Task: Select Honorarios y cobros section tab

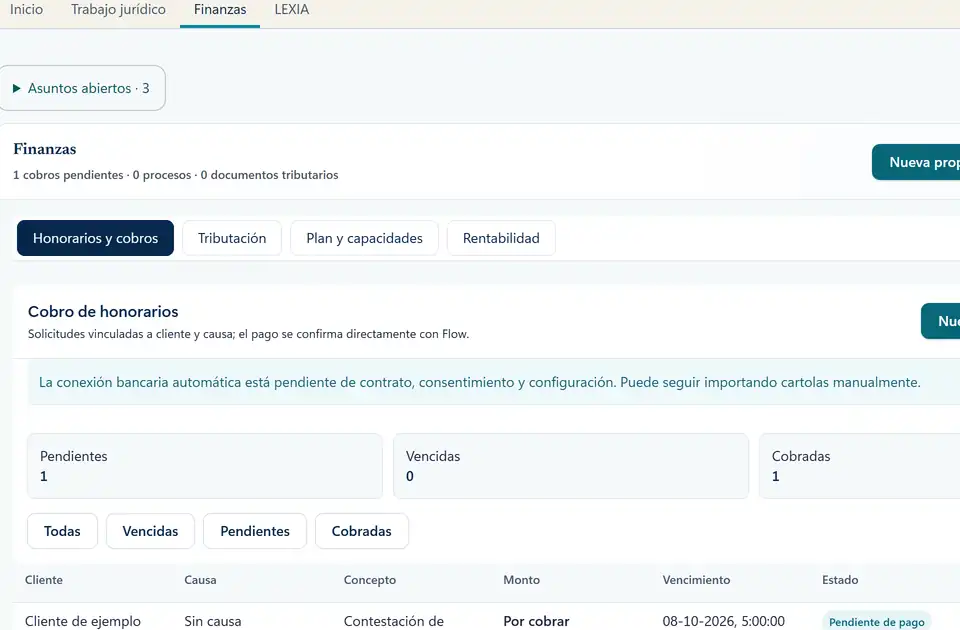Action: (x=96, y=238)
